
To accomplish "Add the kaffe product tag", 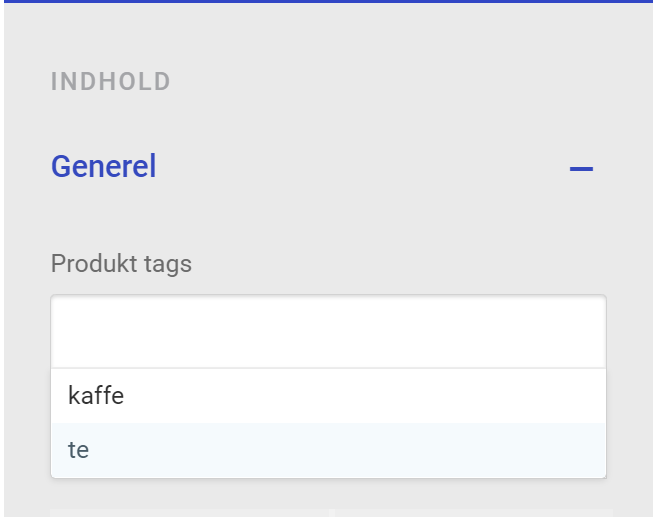I will (x=96, y=396).
